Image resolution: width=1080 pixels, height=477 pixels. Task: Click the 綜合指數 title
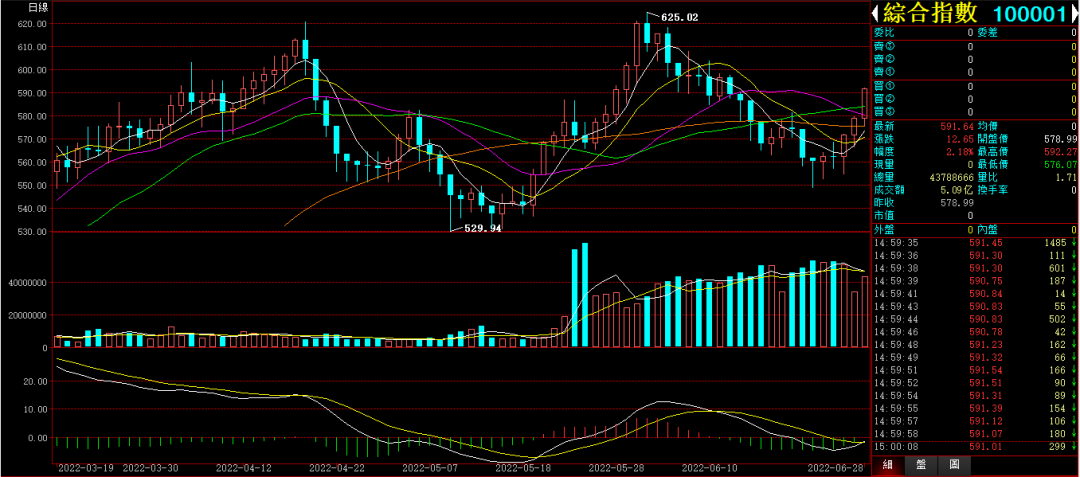coord(929,13)
